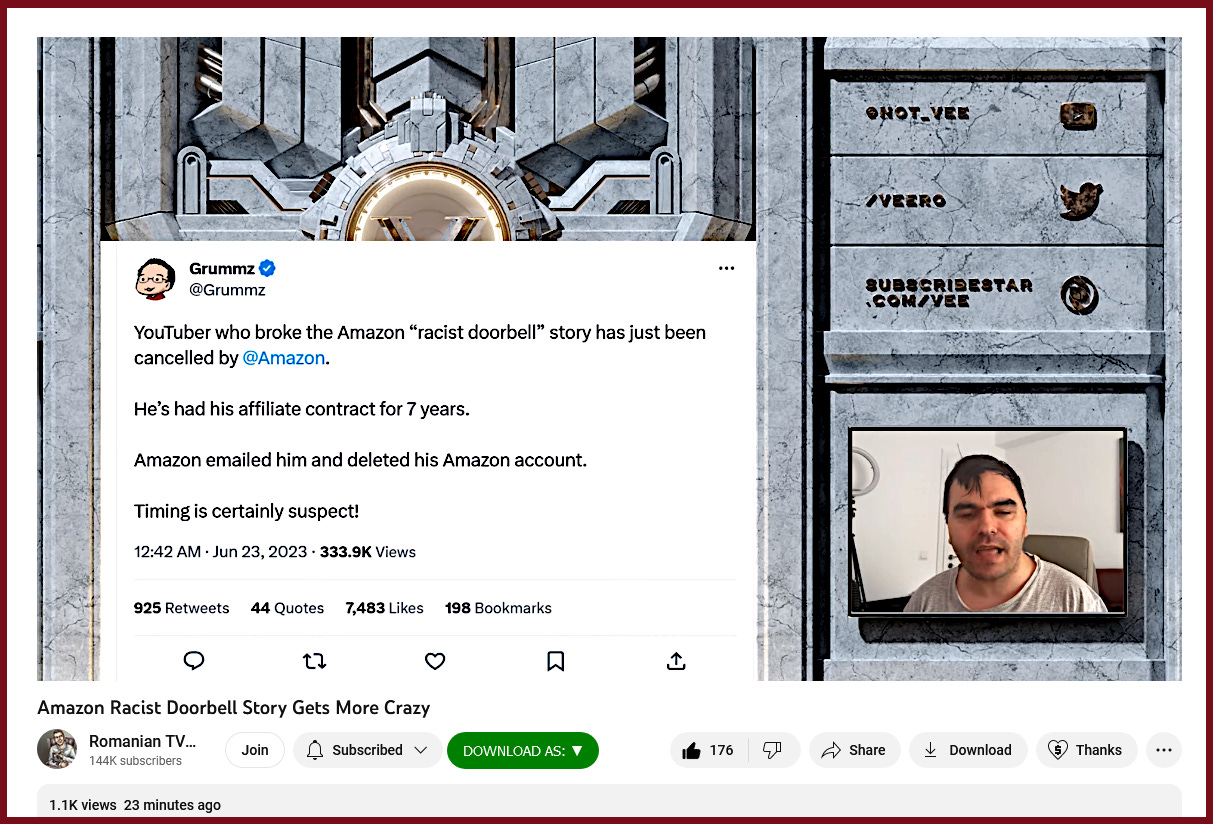
Task: Open the more actions ellipsis menu
Action: [x=1164, y=750]
